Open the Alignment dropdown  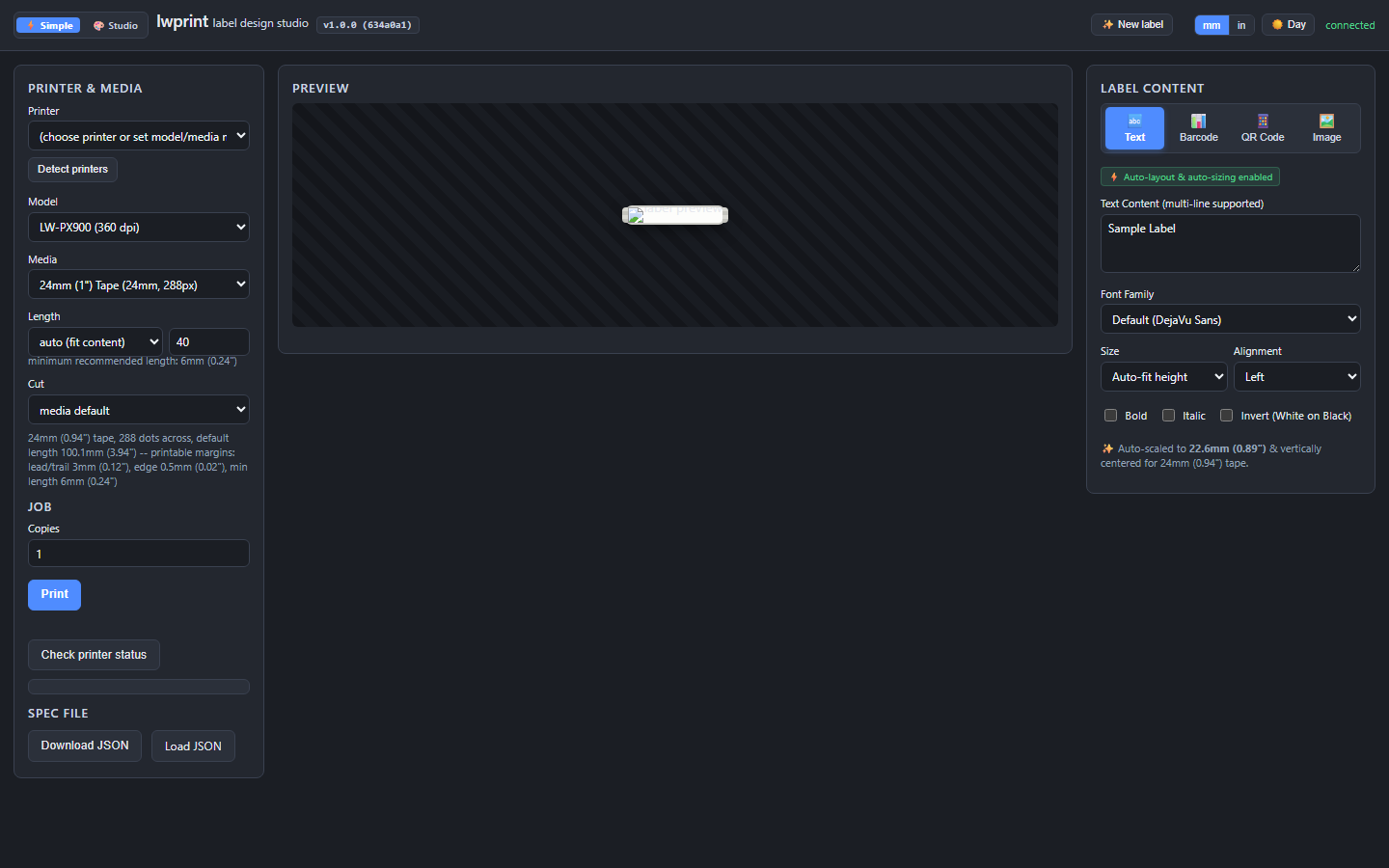click(1297, 376)
